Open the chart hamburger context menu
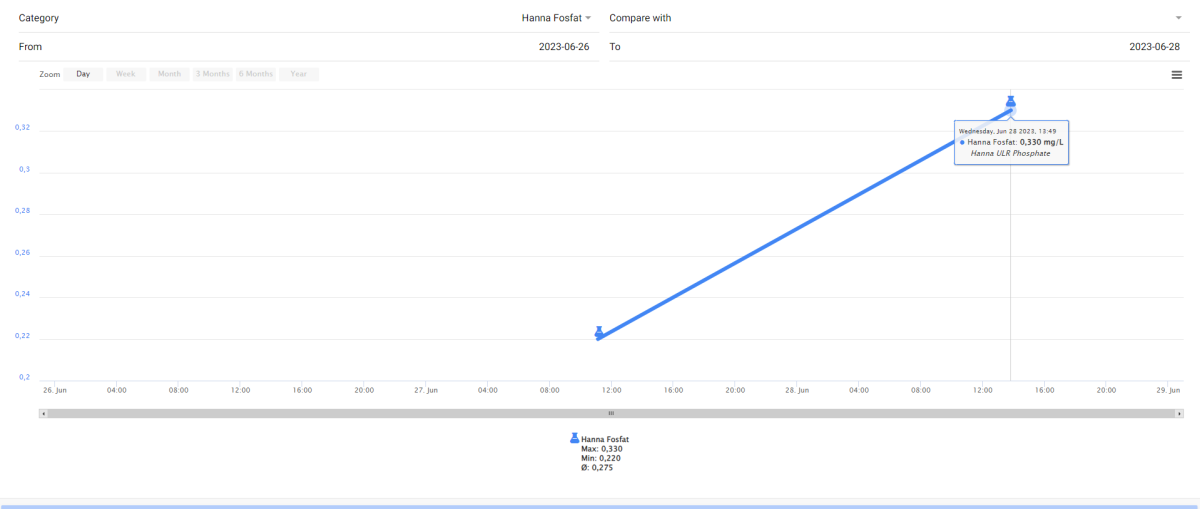 pos(1177,74)
